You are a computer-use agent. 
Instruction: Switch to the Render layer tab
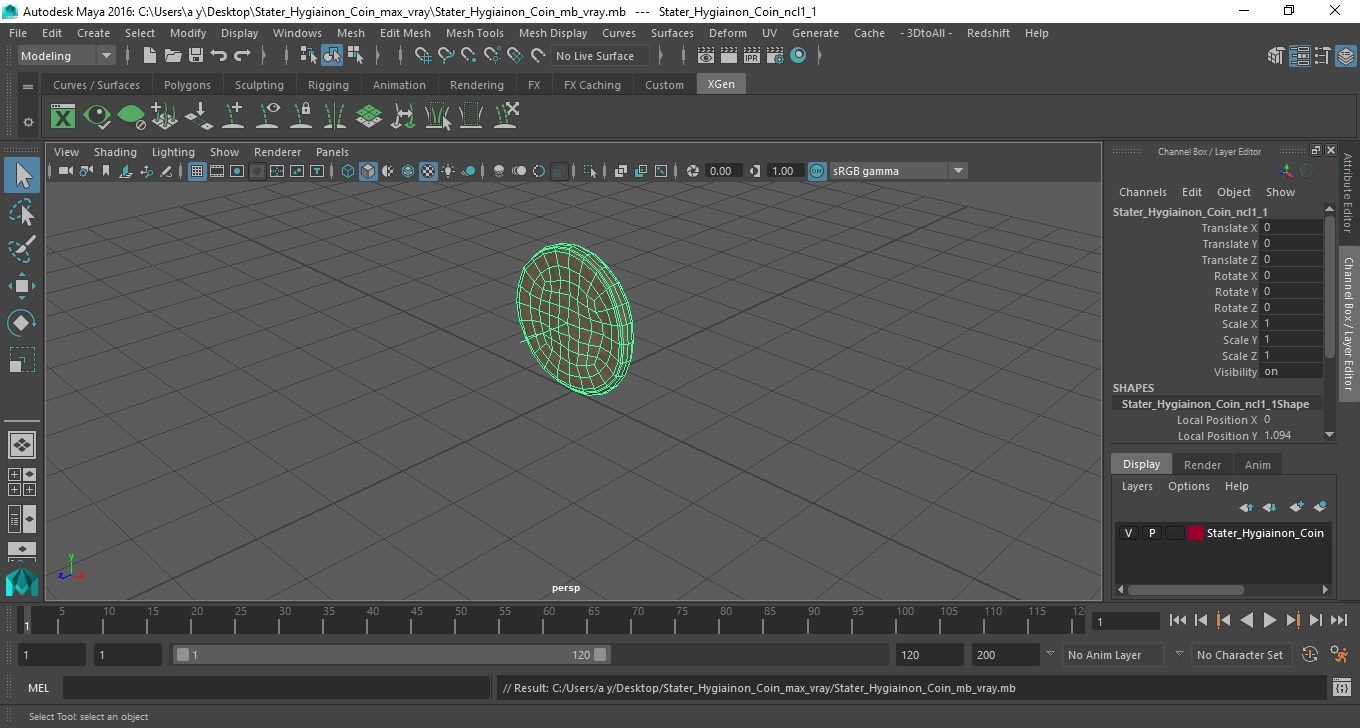(1202, 465)
